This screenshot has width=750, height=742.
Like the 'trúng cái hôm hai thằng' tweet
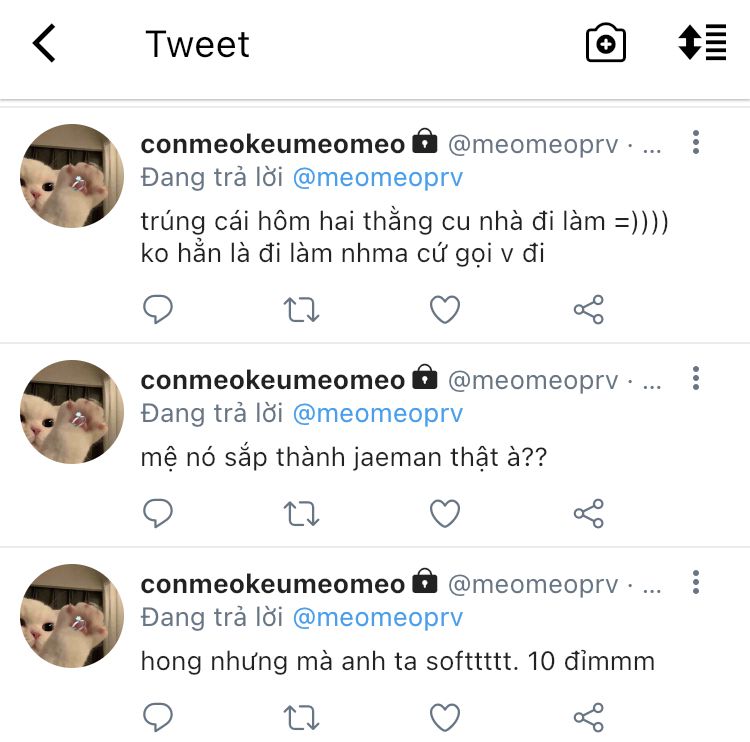pos(445,310)
